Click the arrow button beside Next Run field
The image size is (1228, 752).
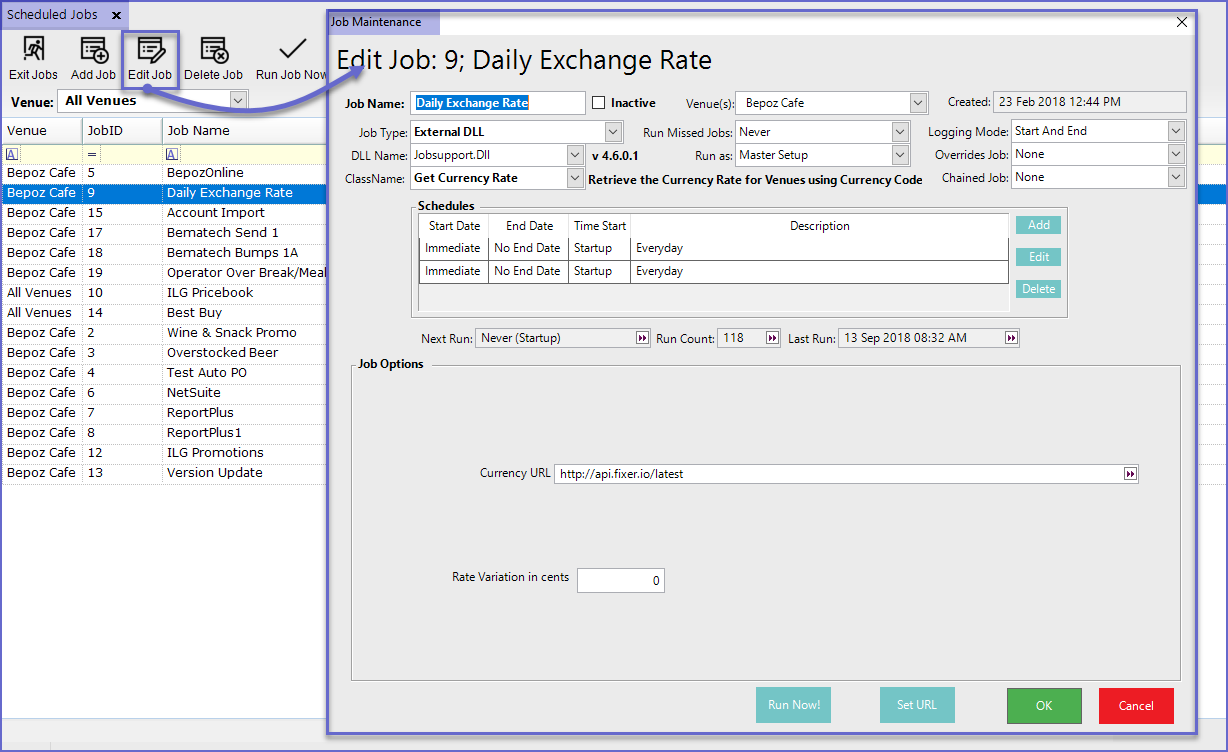coord(642,339)
